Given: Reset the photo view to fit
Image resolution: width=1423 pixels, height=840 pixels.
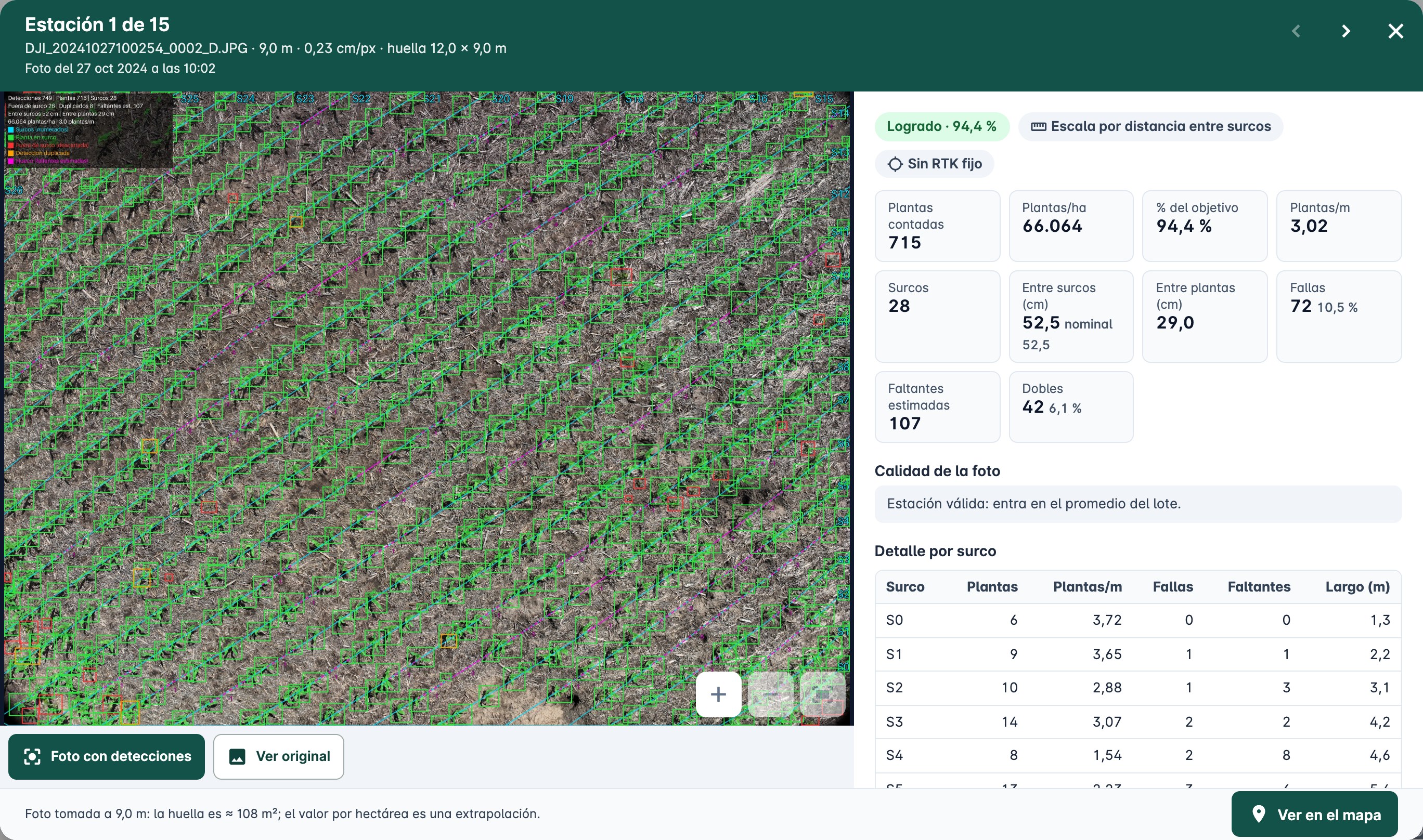Looking at the screenshot, I should [x=822, y=694].
